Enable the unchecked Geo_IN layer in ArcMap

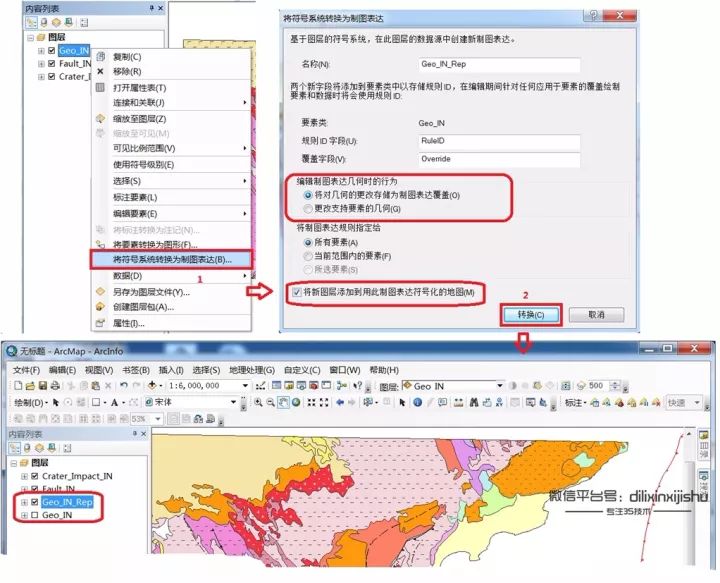[x=34, y=515]
